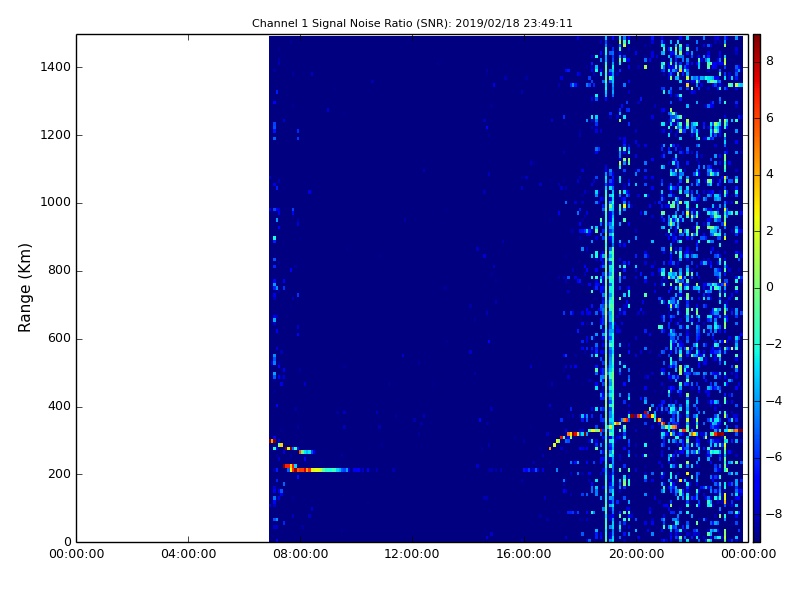Click the 04:00:00 time axis label

tap(188, 554)
